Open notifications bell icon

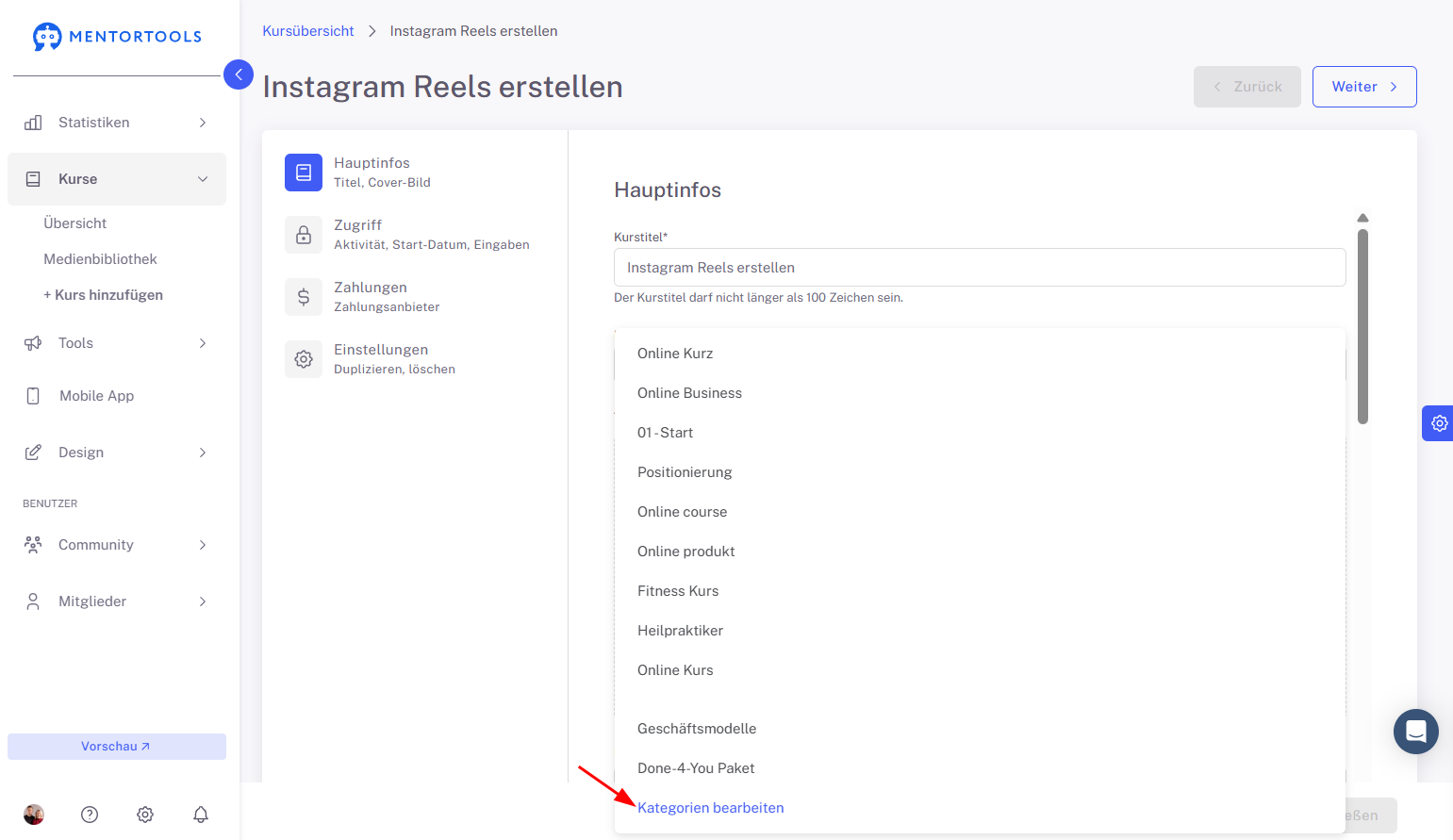coord(201,815)
